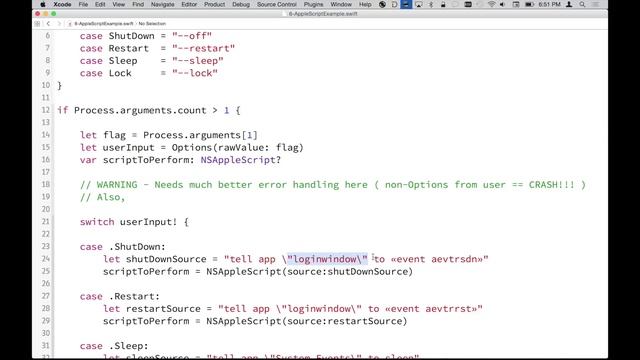640x360 pixels.
Task: Open the Apple menu
Action: [42, 4]
